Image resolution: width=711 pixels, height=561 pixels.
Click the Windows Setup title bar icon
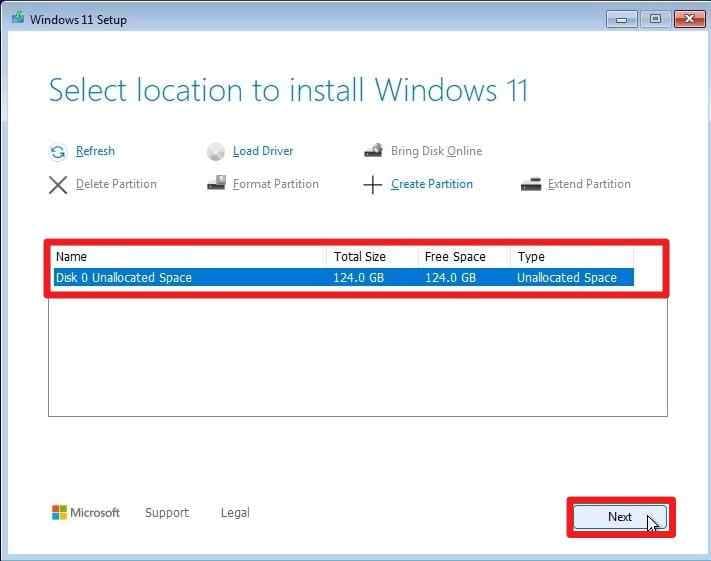(x=18, y=17)
